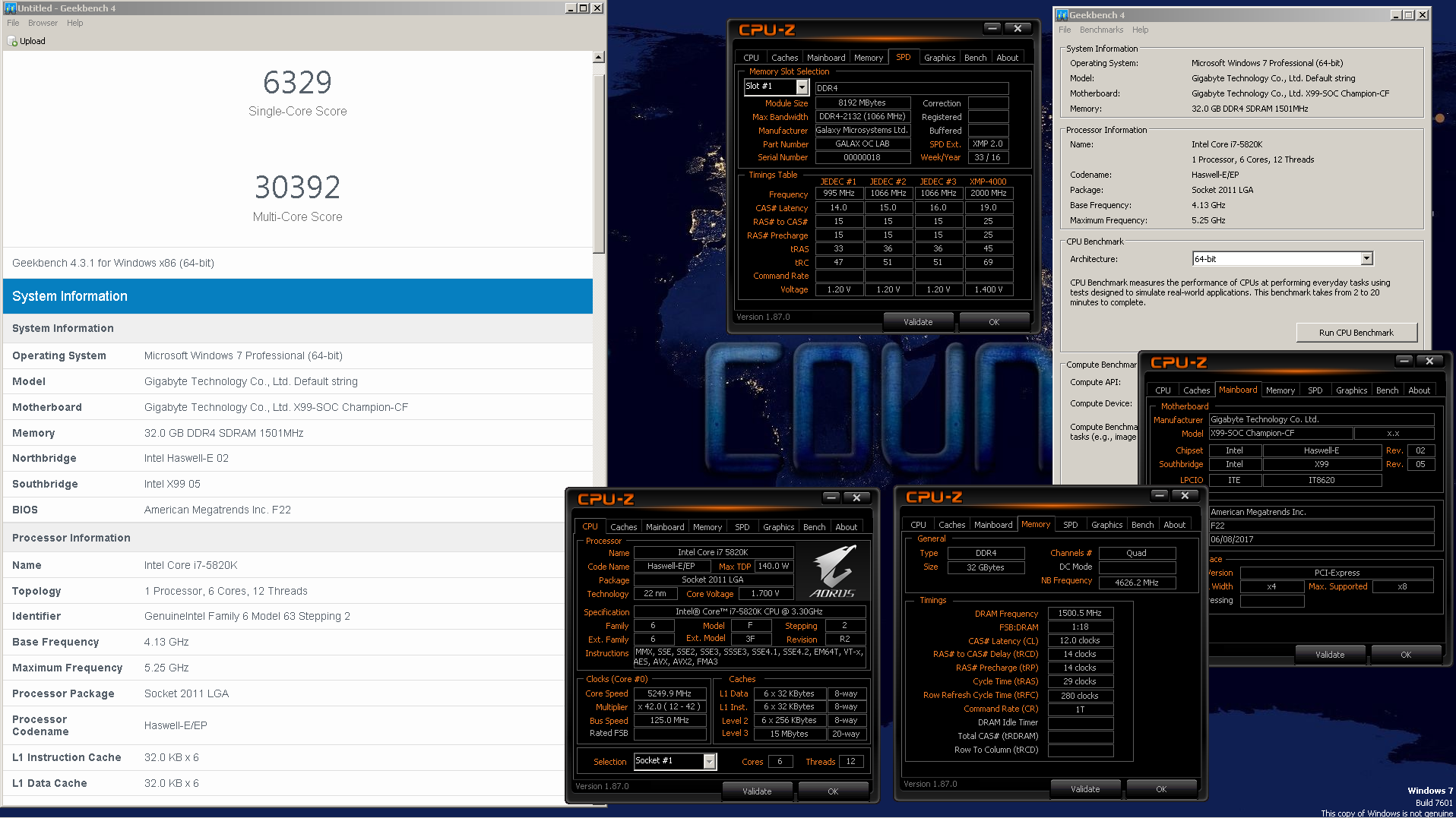Click OK in CPU-Z Mainboard window

pyautogui.click(x=1406, y=655)
